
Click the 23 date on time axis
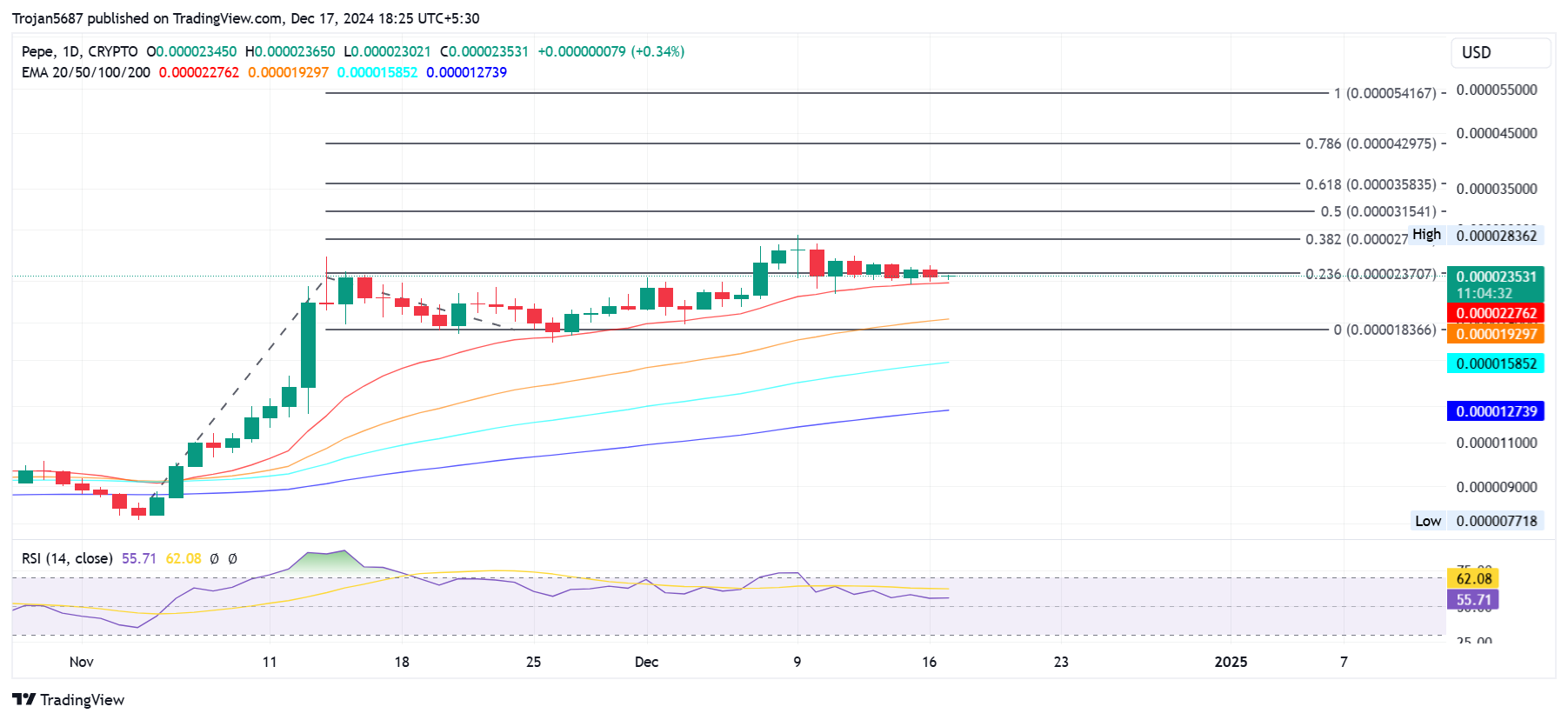[x=1062, y=662]
